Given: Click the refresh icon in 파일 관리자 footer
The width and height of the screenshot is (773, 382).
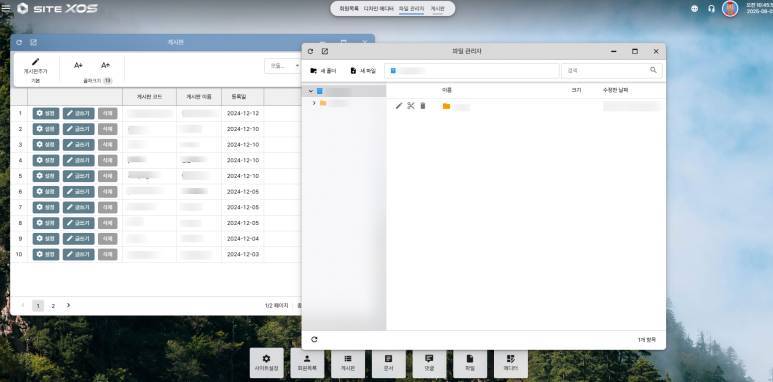Looking at the screenshot, I should [315, 340].
